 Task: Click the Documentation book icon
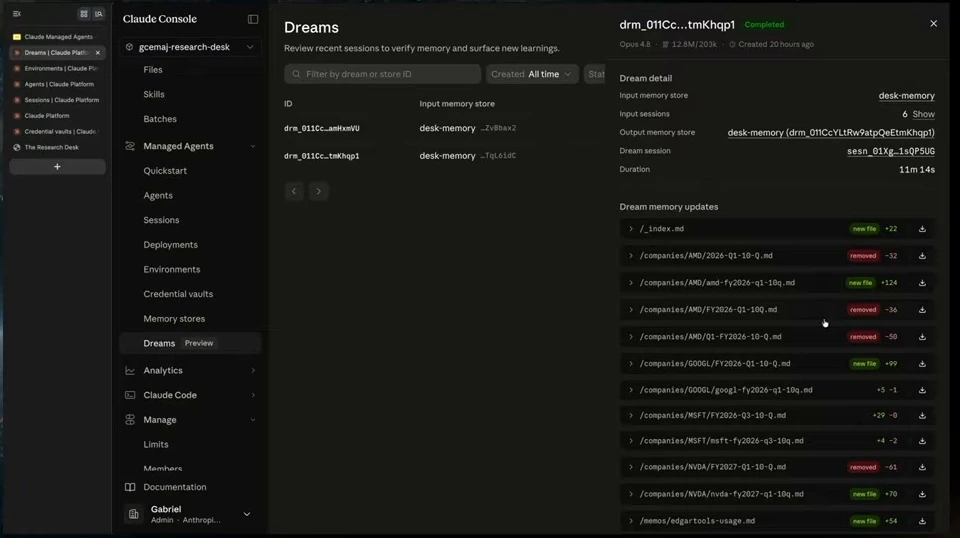(x=130, y=487)
